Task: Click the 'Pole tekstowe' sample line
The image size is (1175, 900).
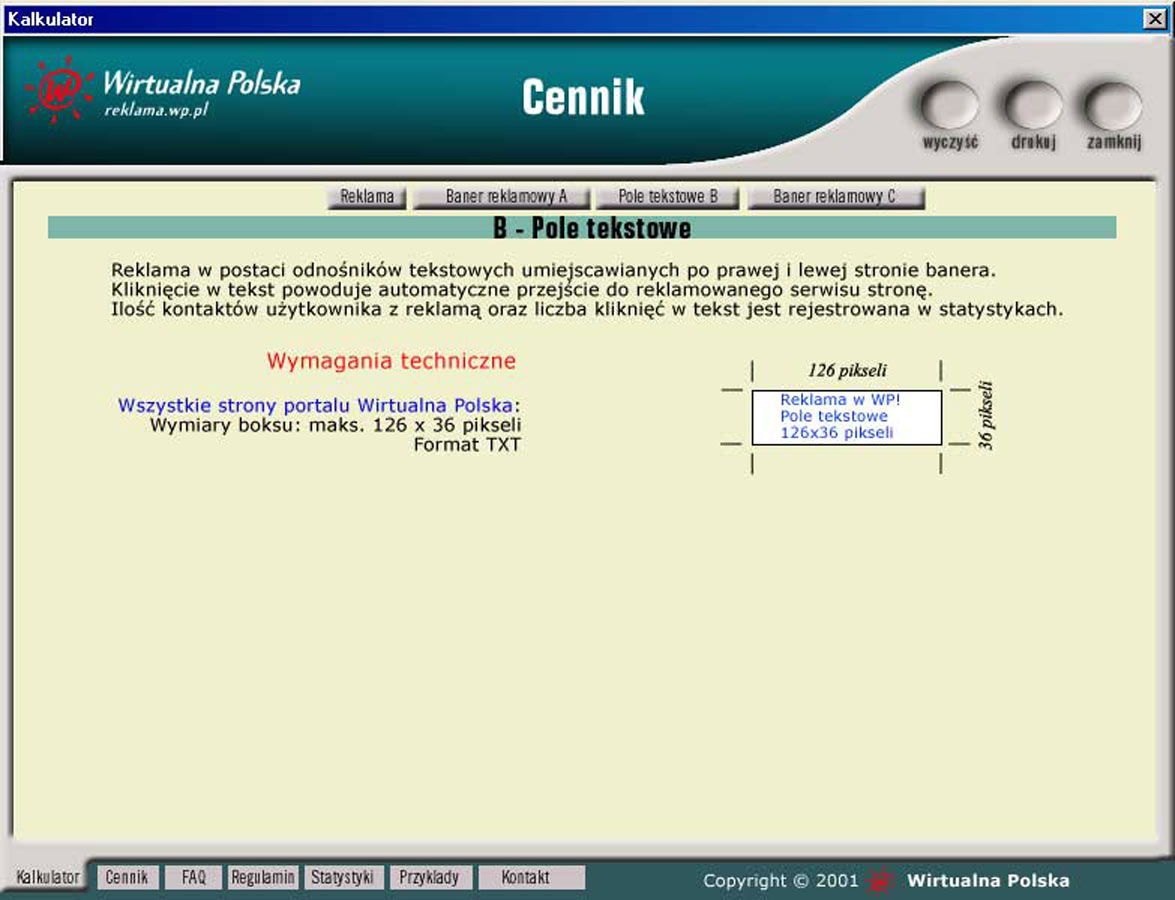Action: (834, 416)
